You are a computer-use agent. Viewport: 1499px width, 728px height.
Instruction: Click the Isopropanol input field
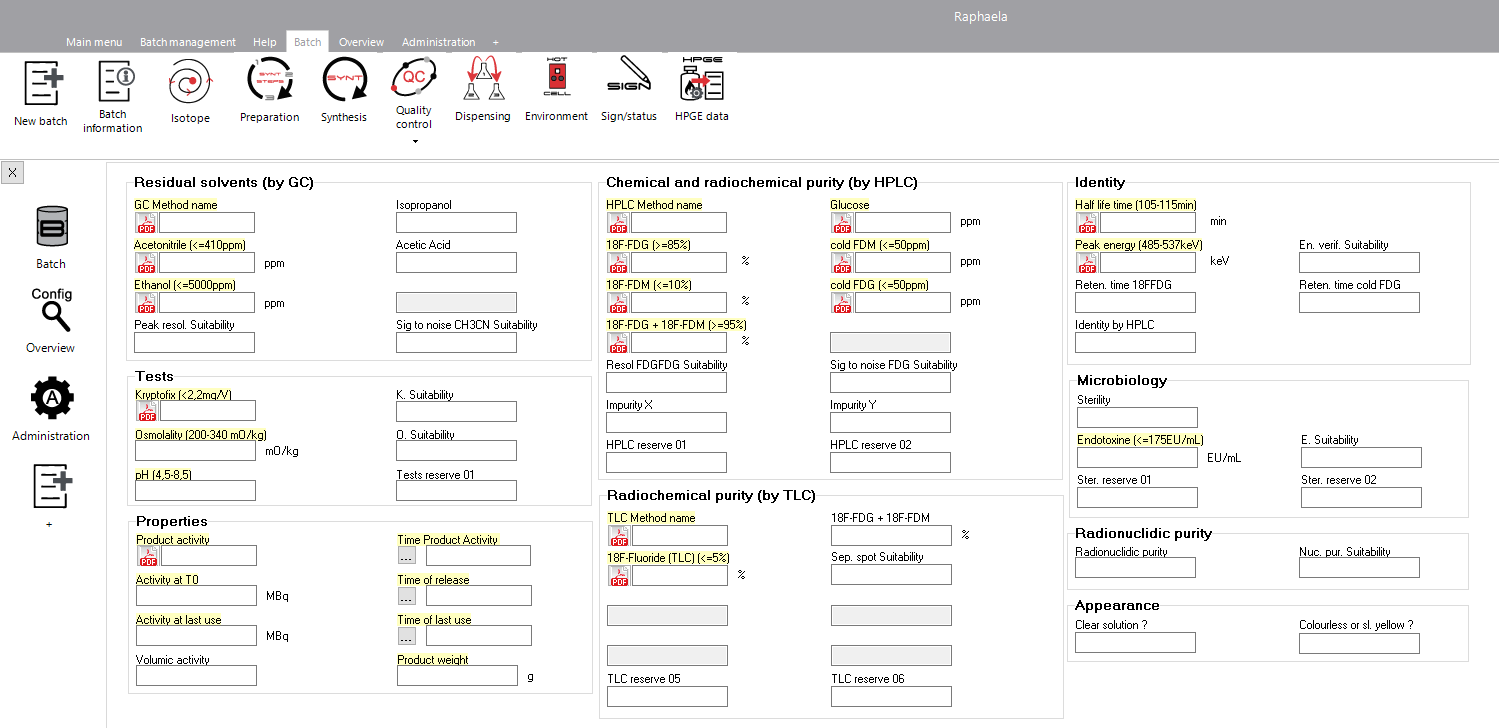pyautogui.click(x=457, y=222)
